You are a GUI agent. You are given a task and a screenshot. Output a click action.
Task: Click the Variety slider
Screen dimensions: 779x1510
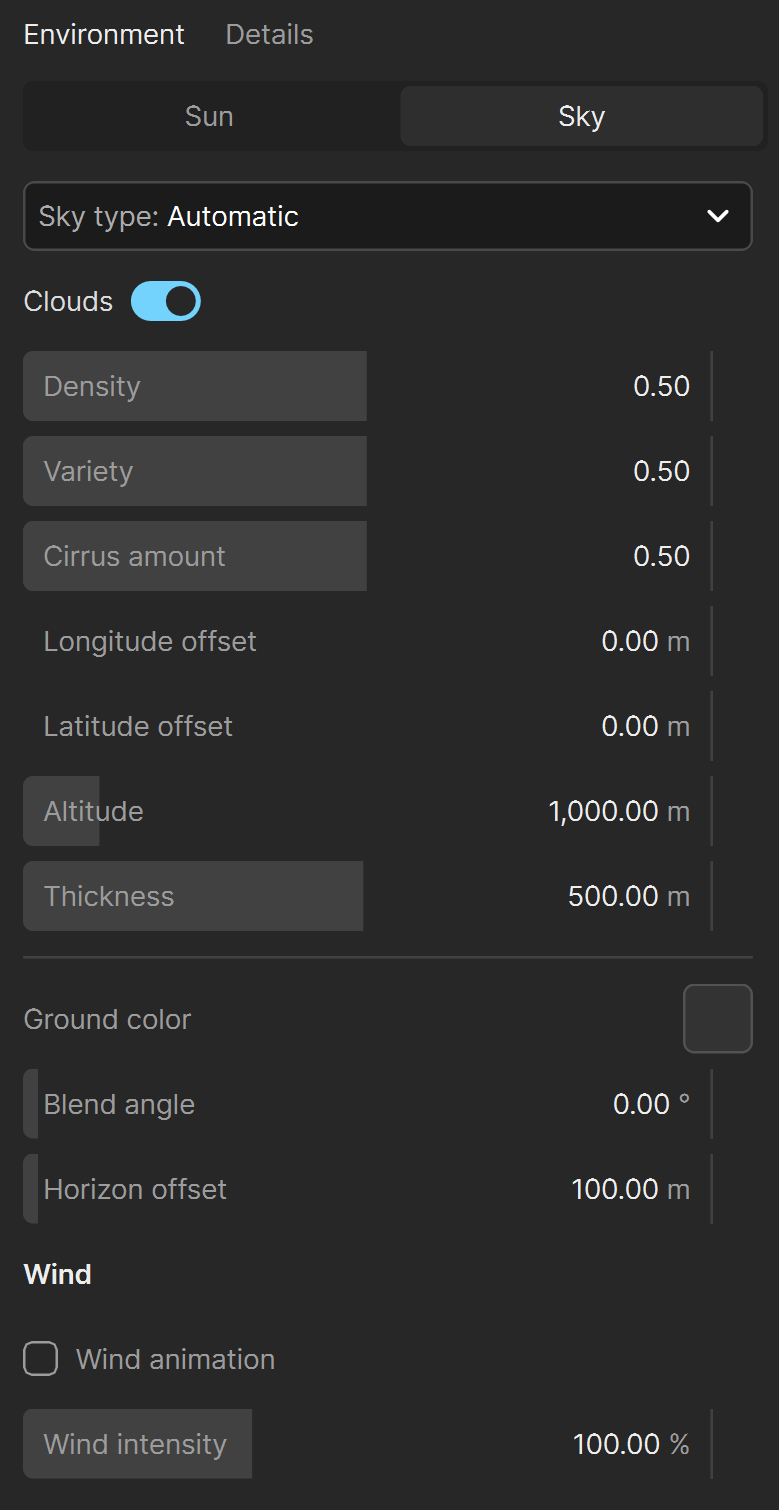367,471
